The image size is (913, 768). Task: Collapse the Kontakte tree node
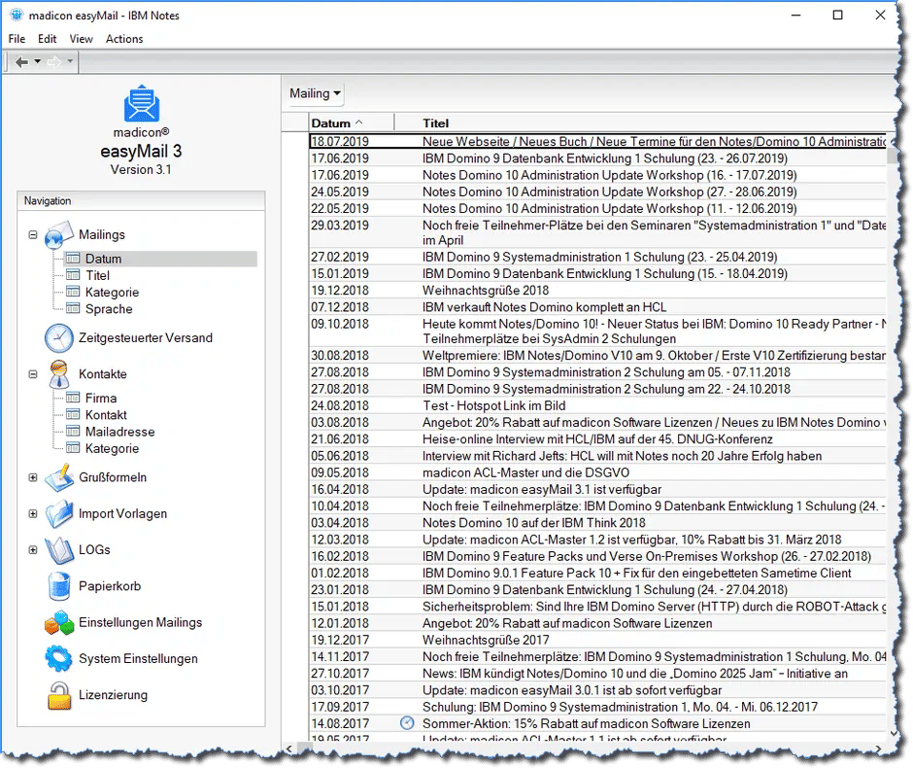tap(33, 374)
